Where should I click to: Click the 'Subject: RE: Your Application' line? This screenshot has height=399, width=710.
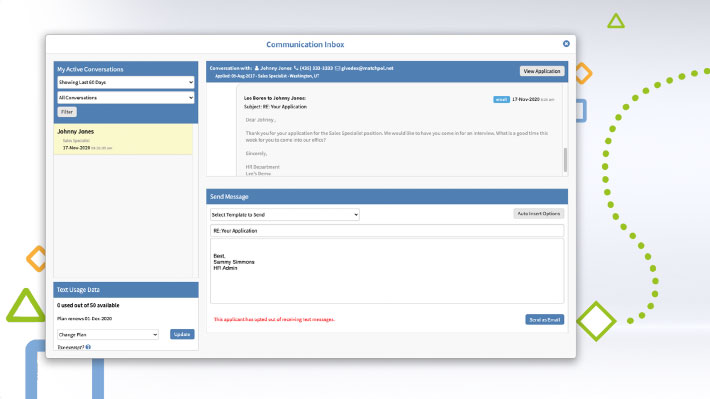pyautogui.click(x=275, y=107)
